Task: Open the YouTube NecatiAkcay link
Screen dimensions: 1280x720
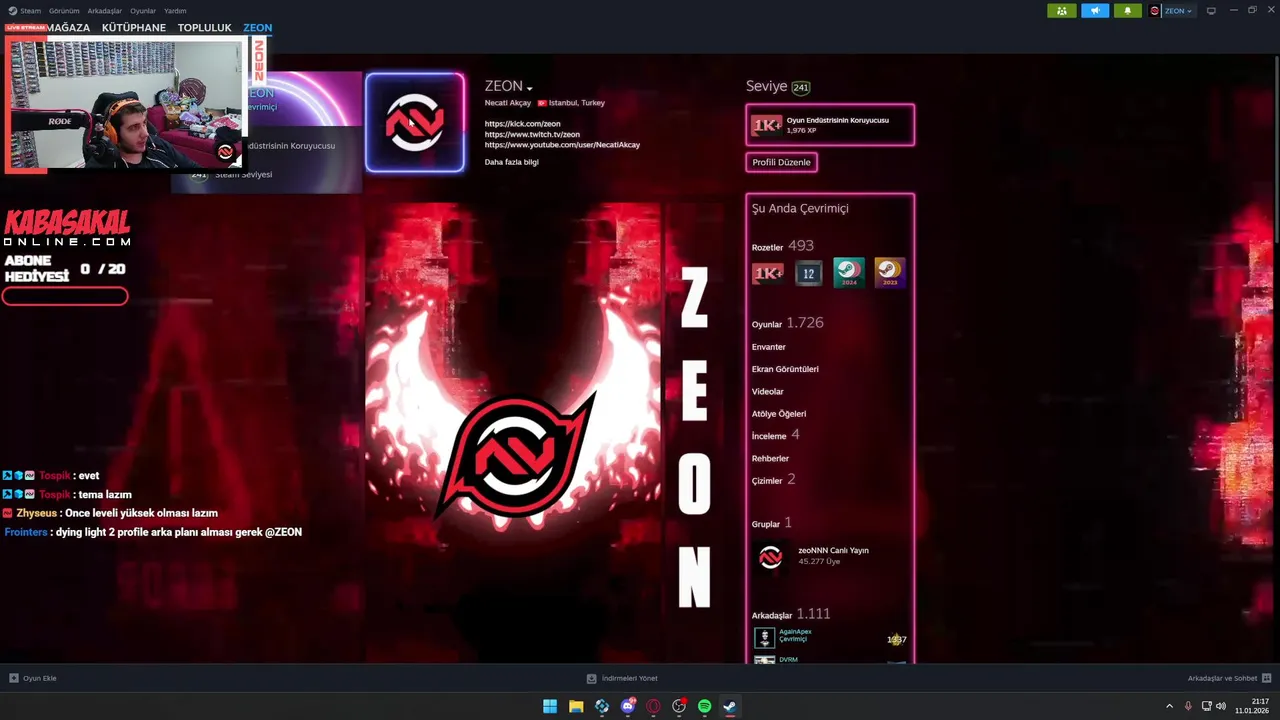Action: [562, 145]
